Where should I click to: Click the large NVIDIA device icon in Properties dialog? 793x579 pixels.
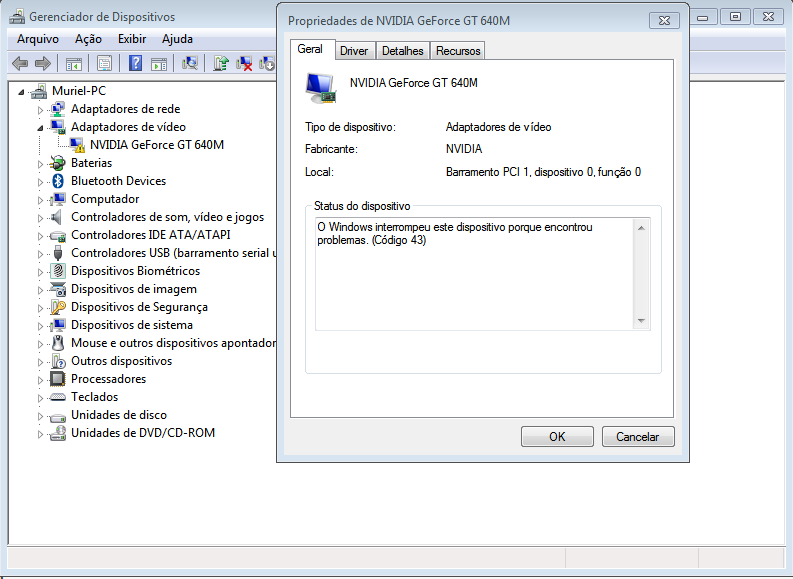coord(321,88)
